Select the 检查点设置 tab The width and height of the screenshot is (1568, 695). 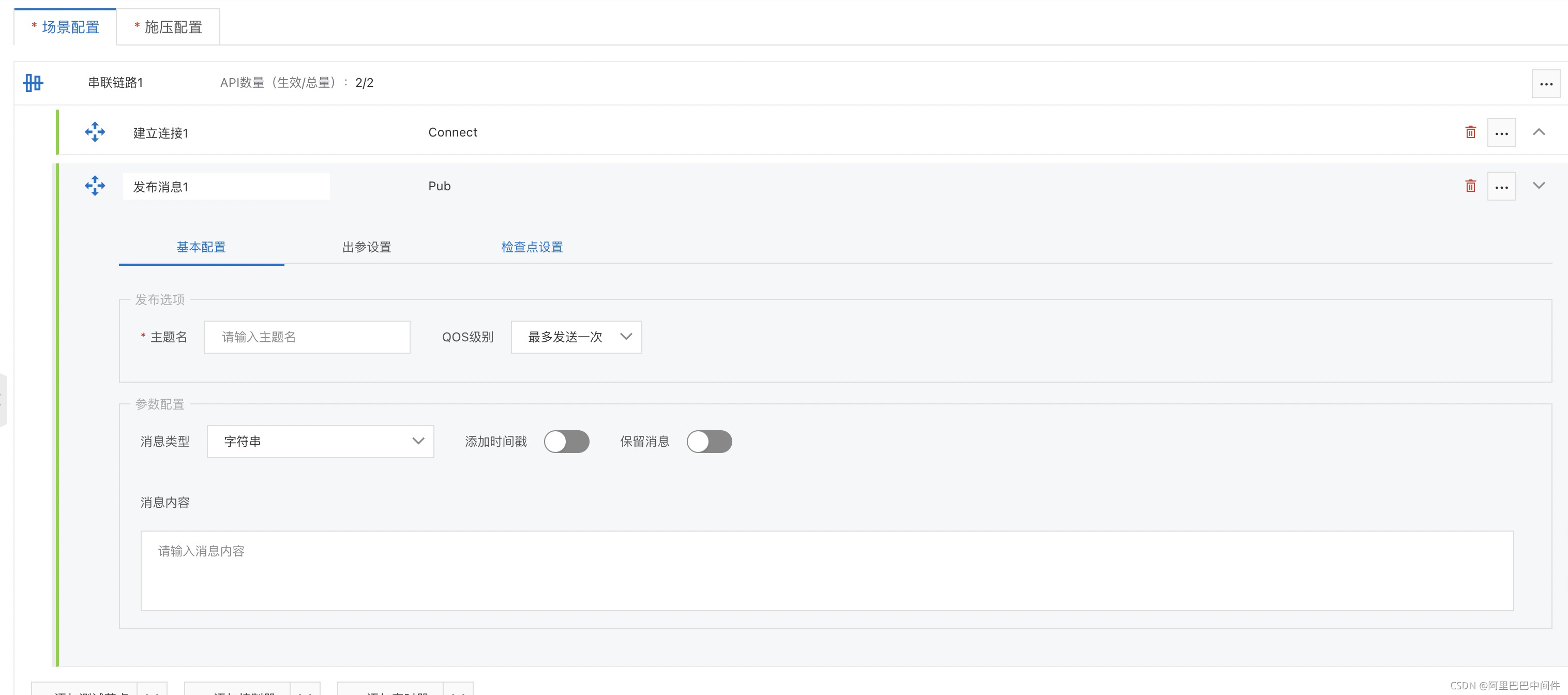click(532, 247)
